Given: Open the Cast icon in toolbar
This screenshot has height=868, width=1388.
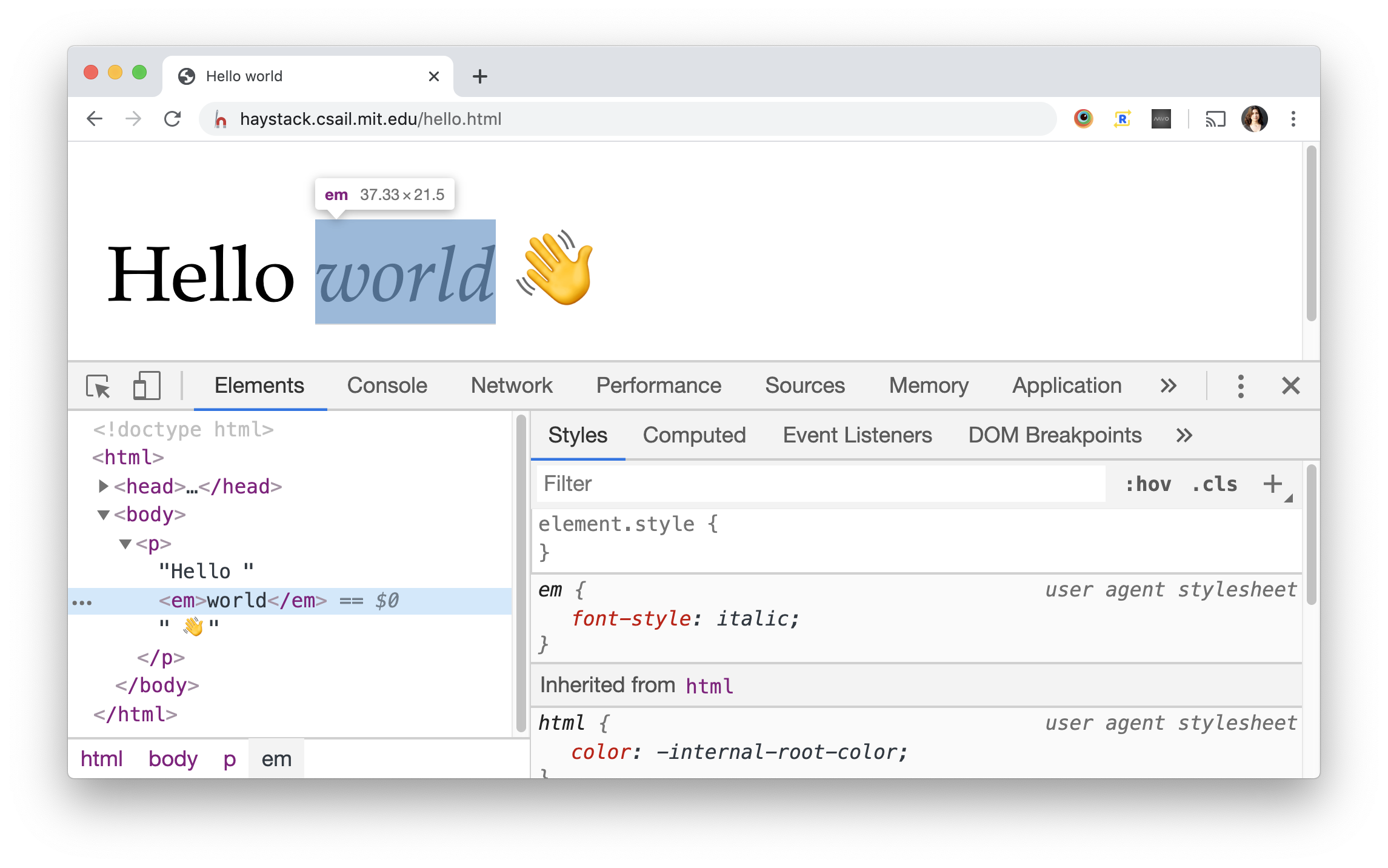Looking at the screenshot, I should (1215, 119).
